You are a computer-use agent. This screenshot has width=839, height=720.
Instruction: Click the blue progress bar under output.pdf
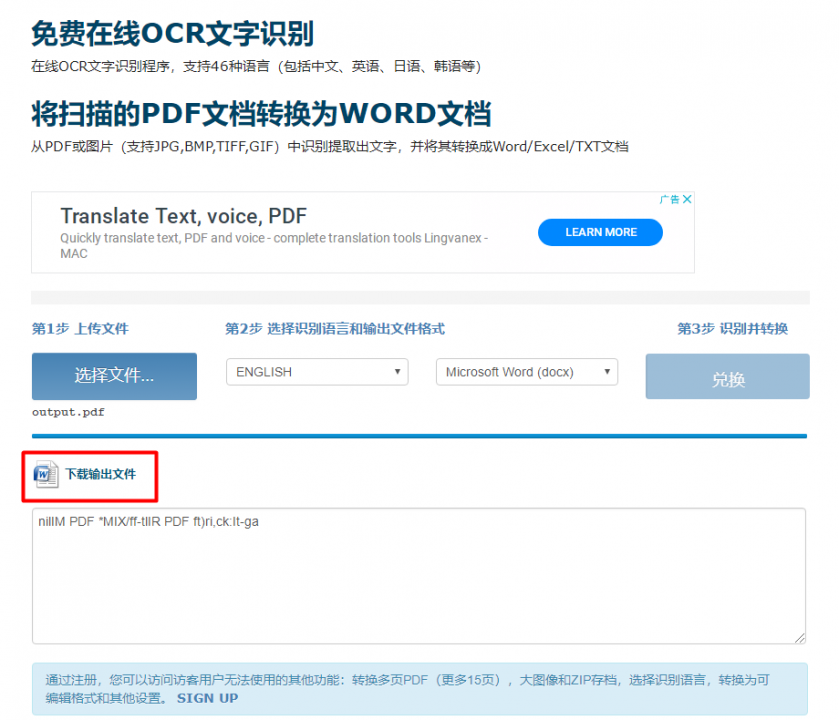coord(420,436)
